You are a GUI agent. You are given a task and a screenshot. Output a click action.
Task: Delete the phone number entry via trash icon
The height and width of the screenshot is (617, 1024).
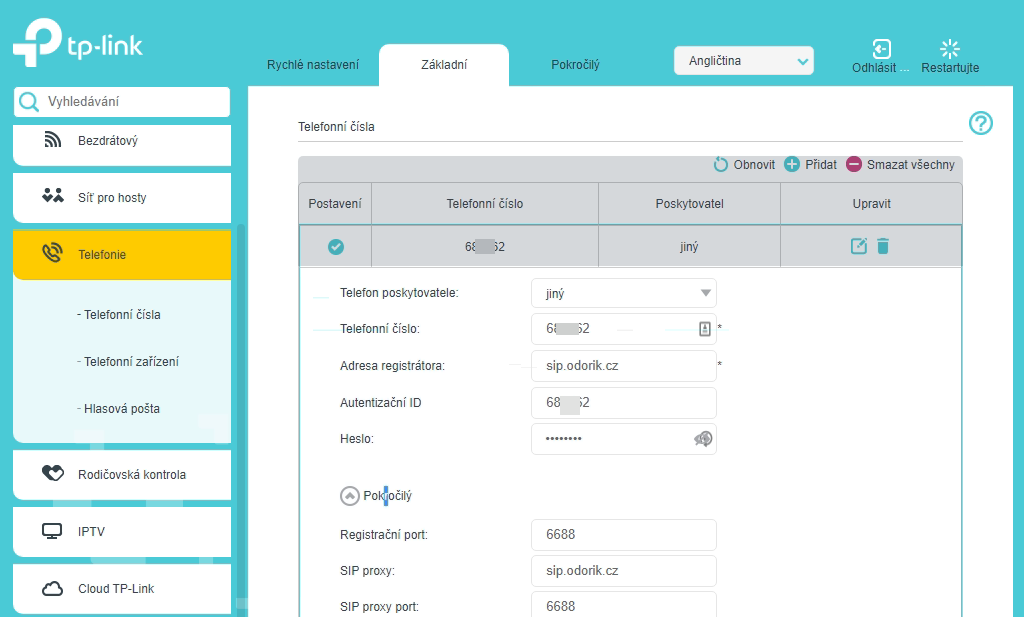pos(883,246)
